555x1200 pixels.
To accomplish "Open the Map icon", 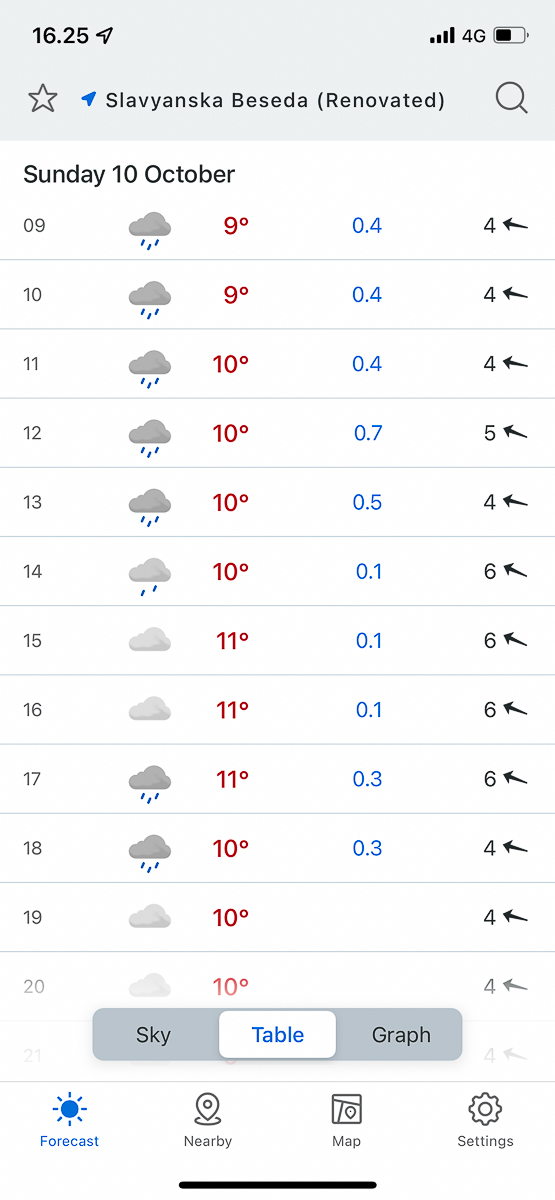I will [346, 1120].
